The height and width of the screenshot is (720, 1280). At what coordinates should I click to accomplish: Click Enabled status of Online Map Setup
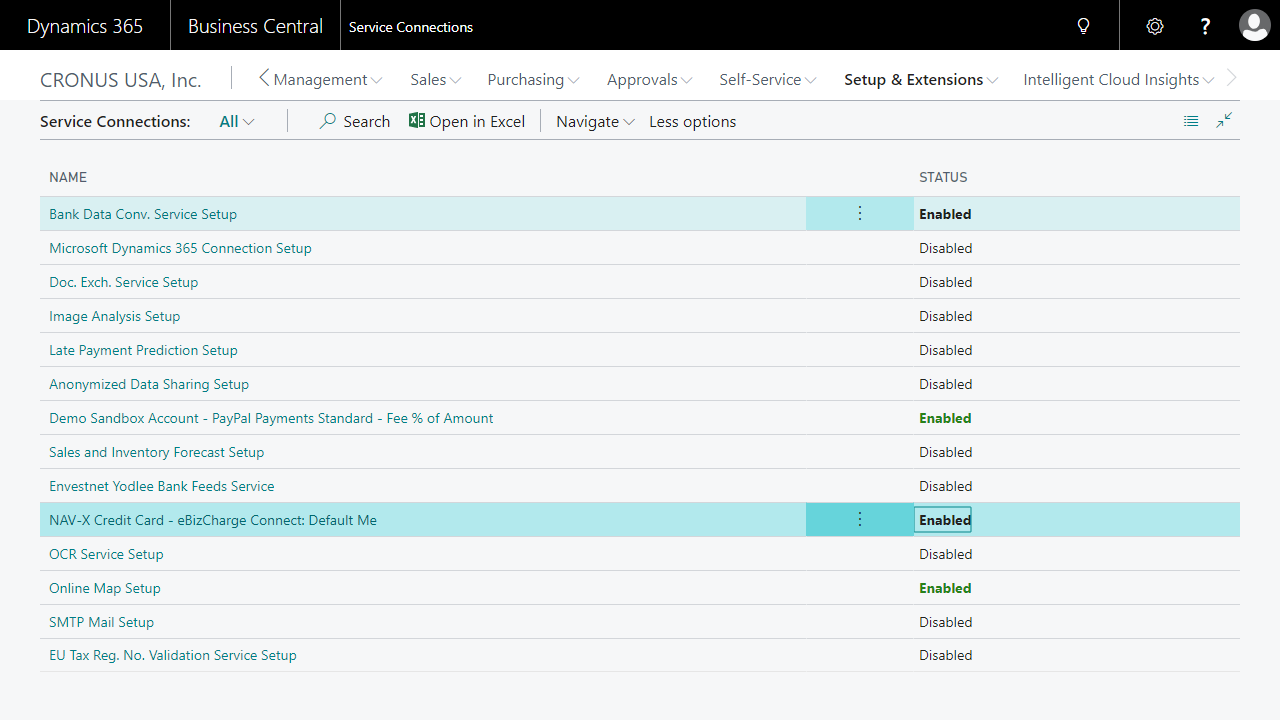(945, 588)
